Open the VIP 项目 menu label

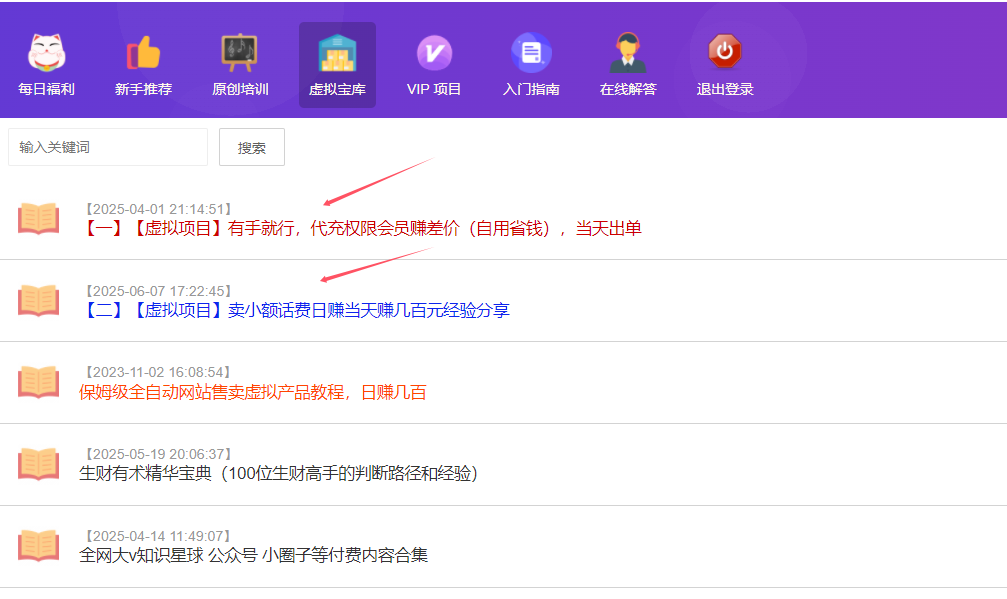pos(434,89)
